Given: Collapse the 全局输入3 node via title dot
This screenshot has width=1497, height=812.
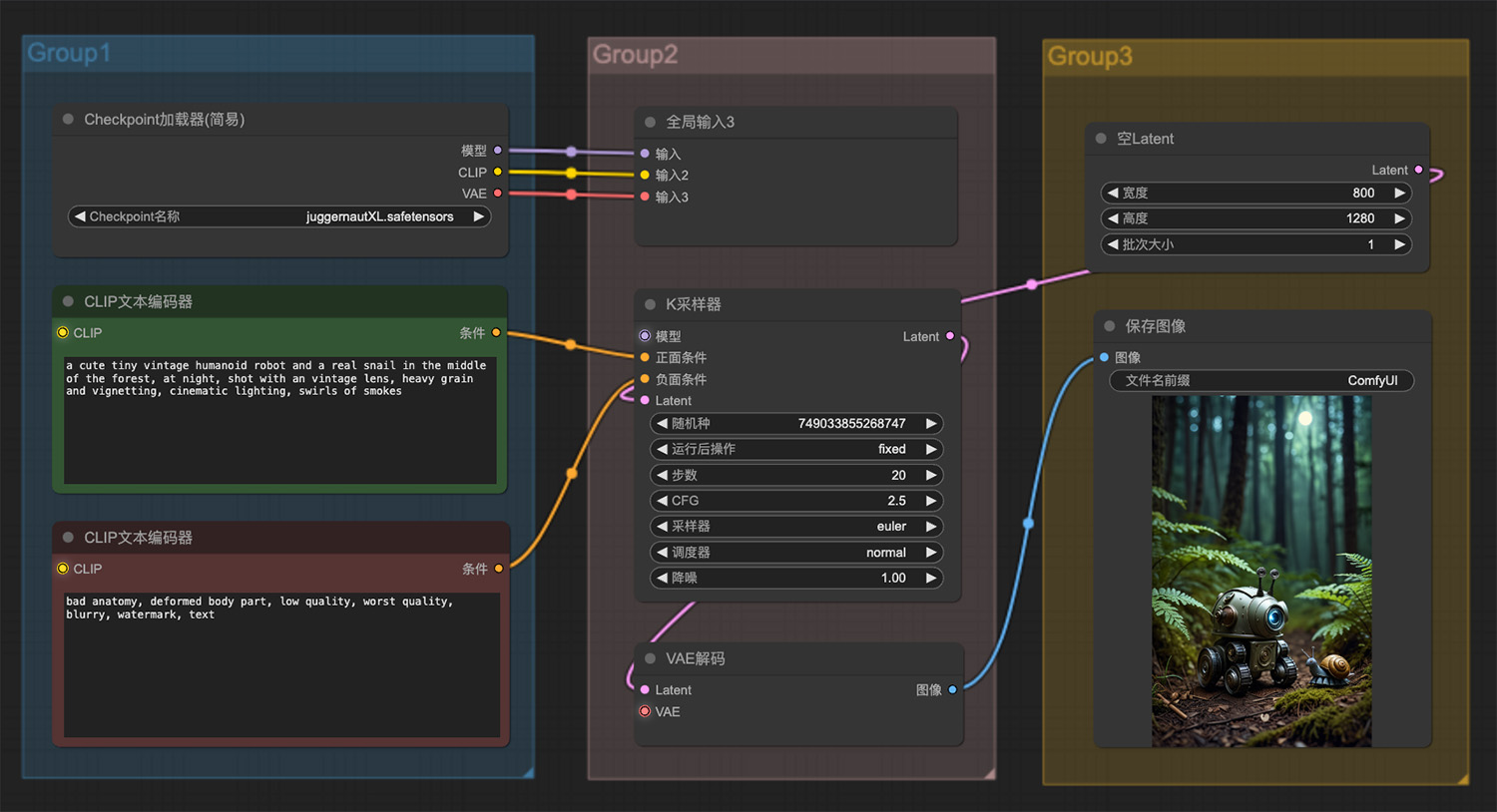Looking at the screenshot, I should (x=650, y=122).
